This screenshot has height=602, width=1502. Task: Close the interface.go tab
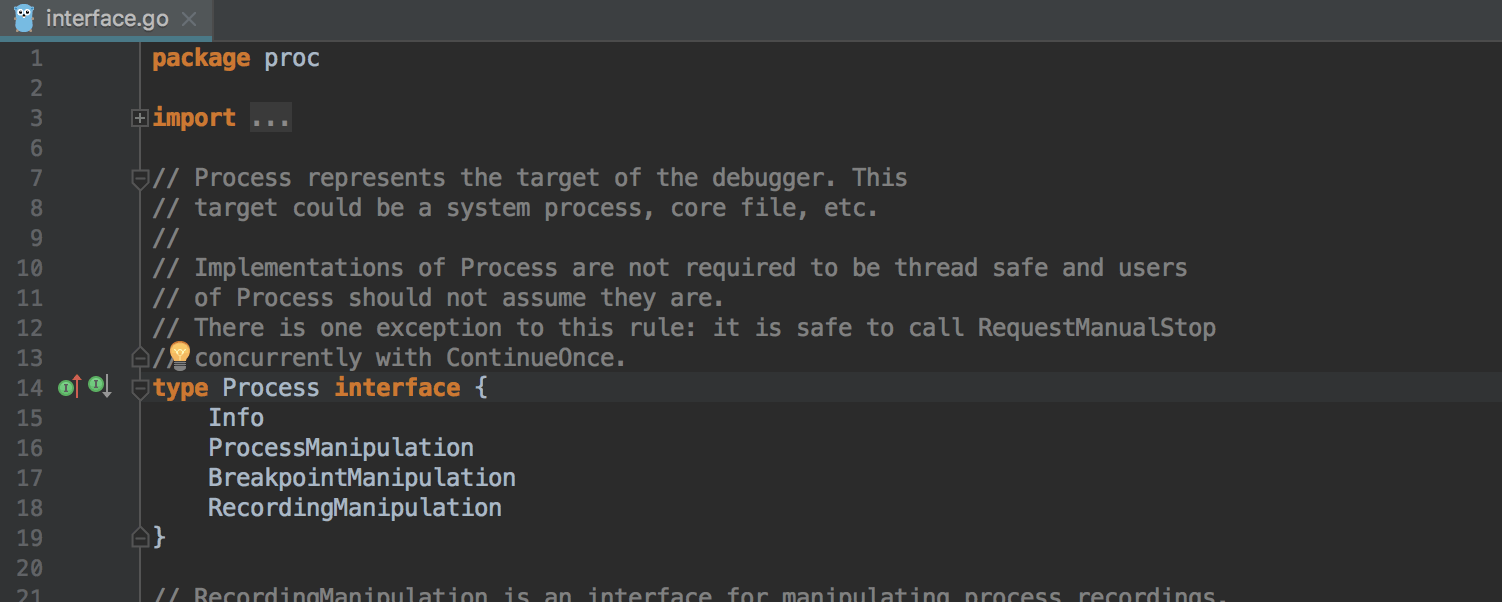pyautogui.click(x=190, y=19)
